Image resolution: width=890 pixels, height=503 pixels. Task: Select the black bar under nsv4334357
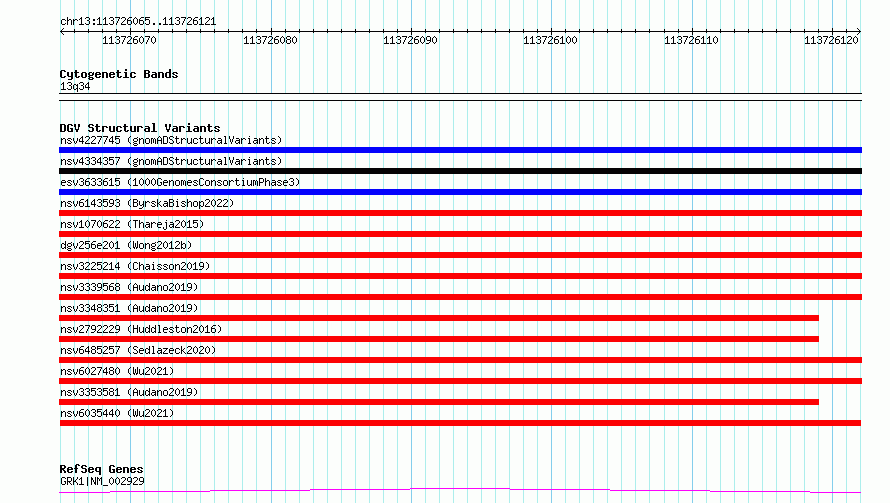(460, 171)
